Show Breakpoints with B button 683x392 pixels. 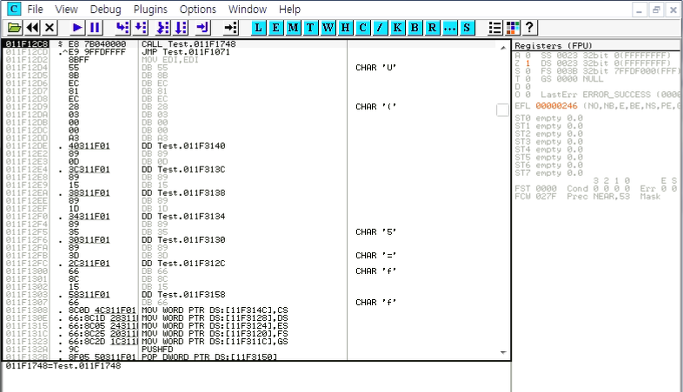click(x=415, y=28)
